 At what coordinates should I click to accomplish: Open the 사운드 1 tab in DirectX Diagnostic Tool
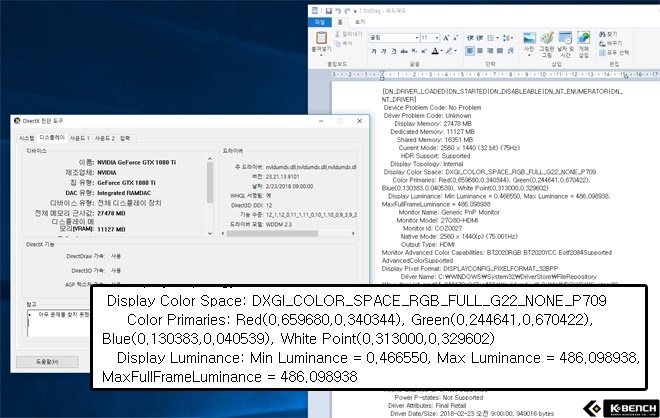click(80, 138)
